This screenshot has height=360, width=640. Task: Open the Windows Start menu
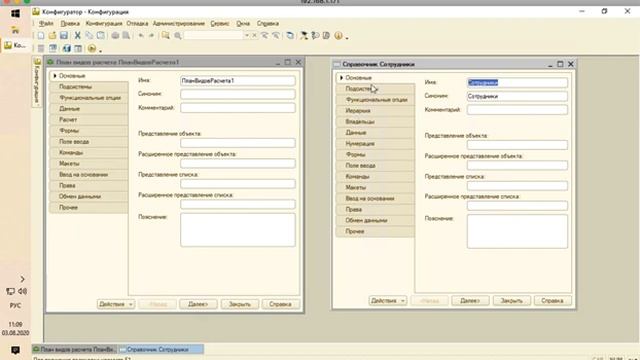16,13
